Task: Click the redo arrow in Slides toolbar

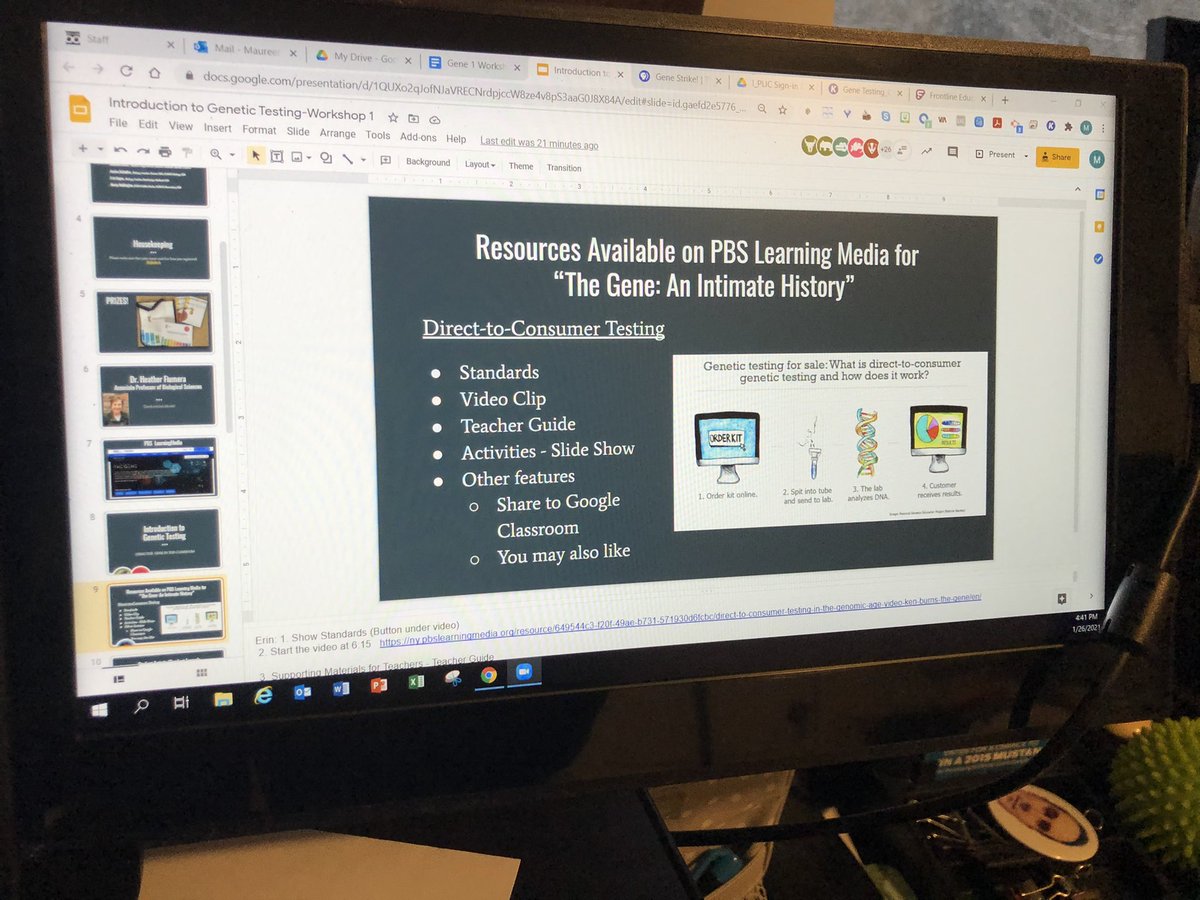Action: tap(141, 151)
